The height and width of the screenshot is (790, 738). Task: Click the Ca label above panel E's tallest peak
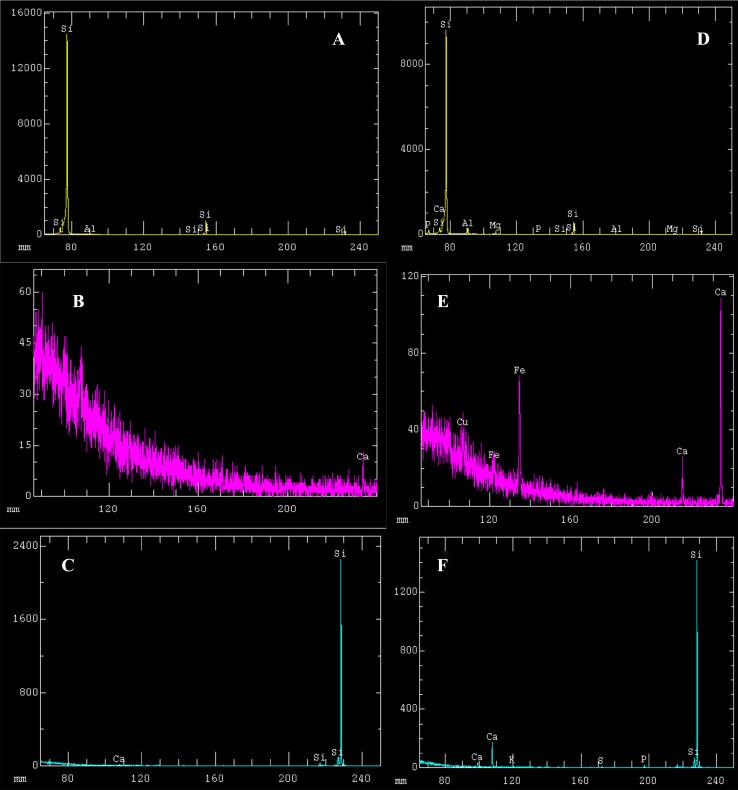[720, 292]
